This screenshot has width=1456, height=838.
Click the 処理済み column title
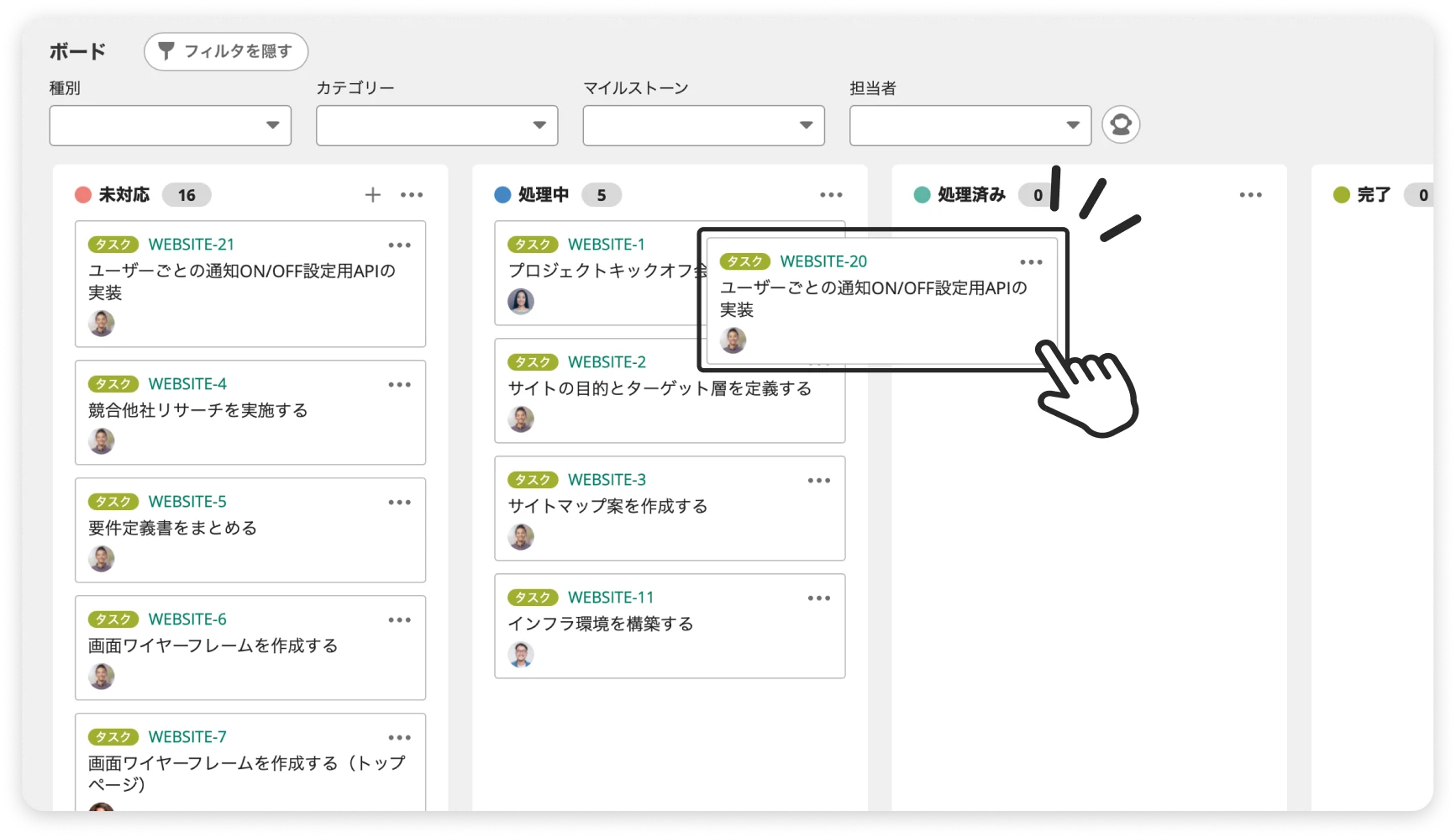point(971,195)
